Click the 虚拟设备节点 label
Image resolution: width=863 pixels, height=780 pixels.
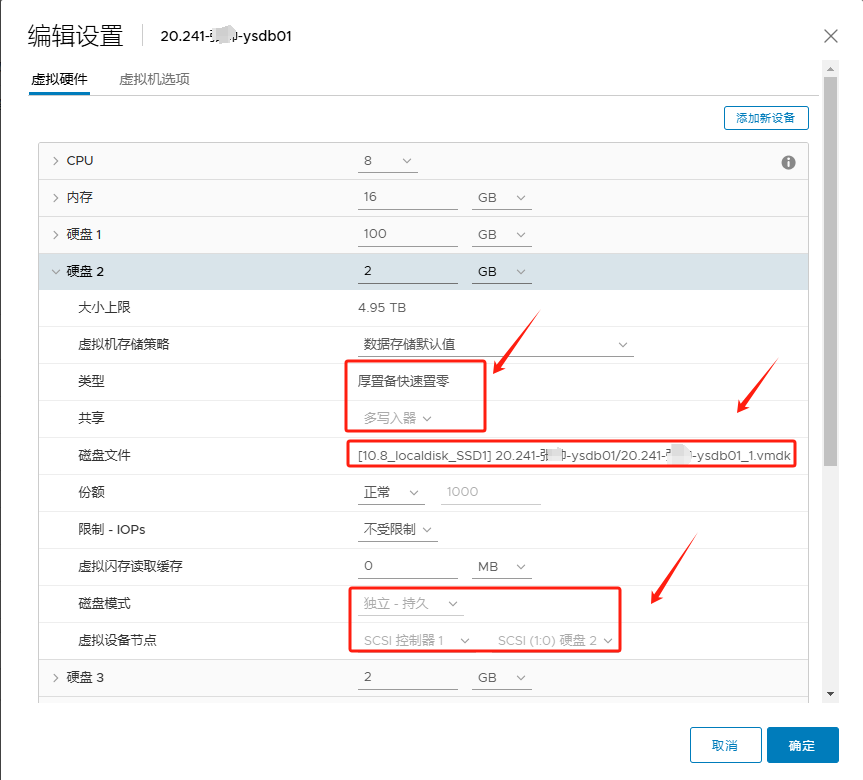pos(117,641)
